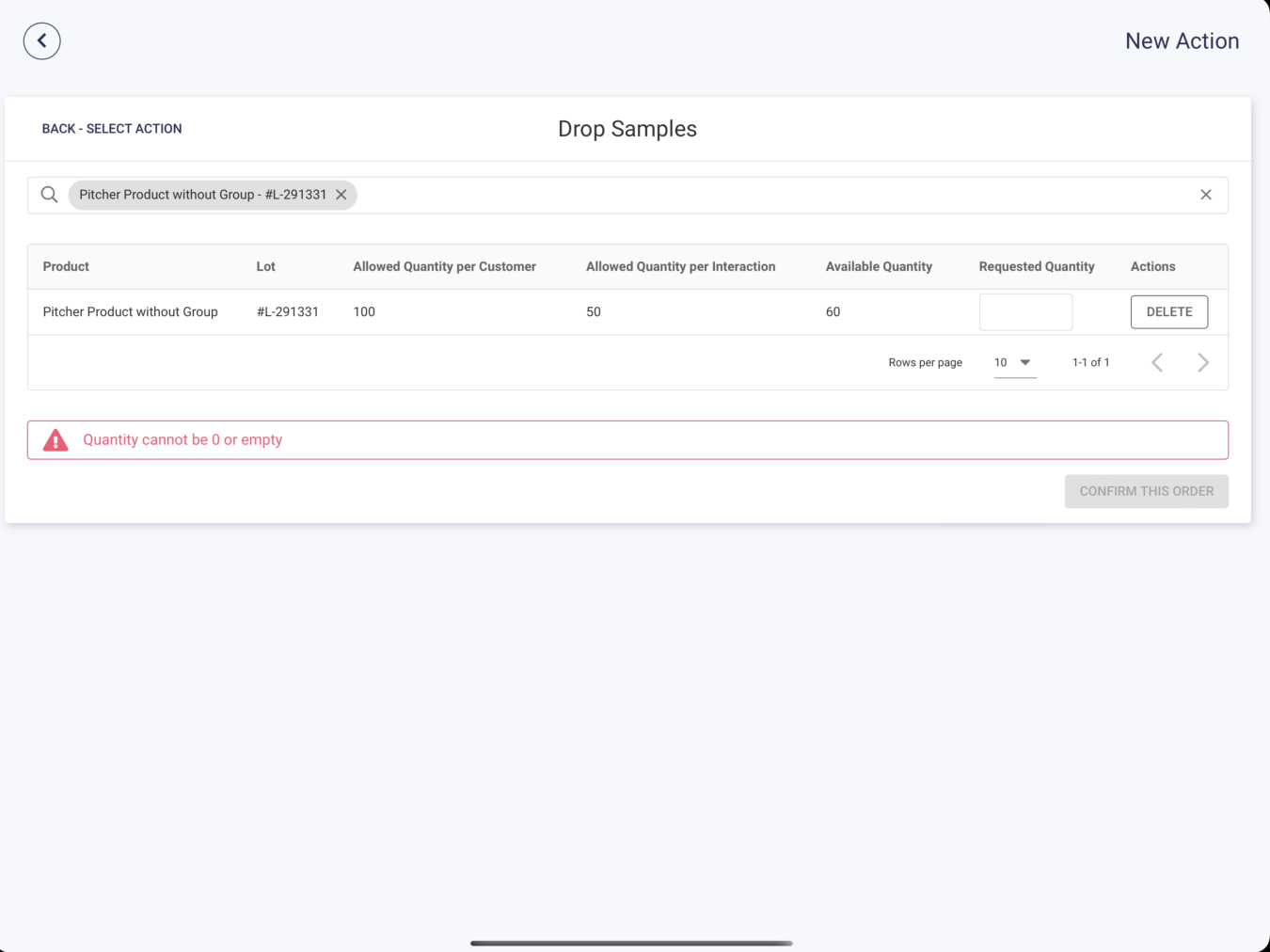Click the circular back arrow icon
The width and height of the screenshot is (1270, 952).
tap(41, 41)
